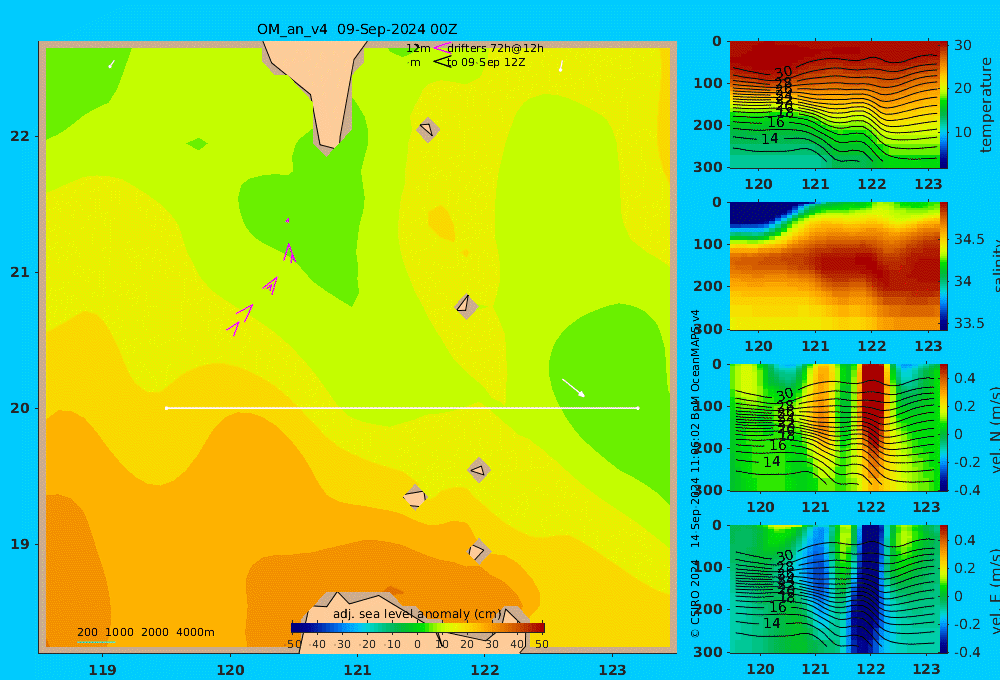Image resolution: width=1000 pixels, height=680 pixels.
Task: Click the white transect line at latitude 20
Action: coord(402,408)
